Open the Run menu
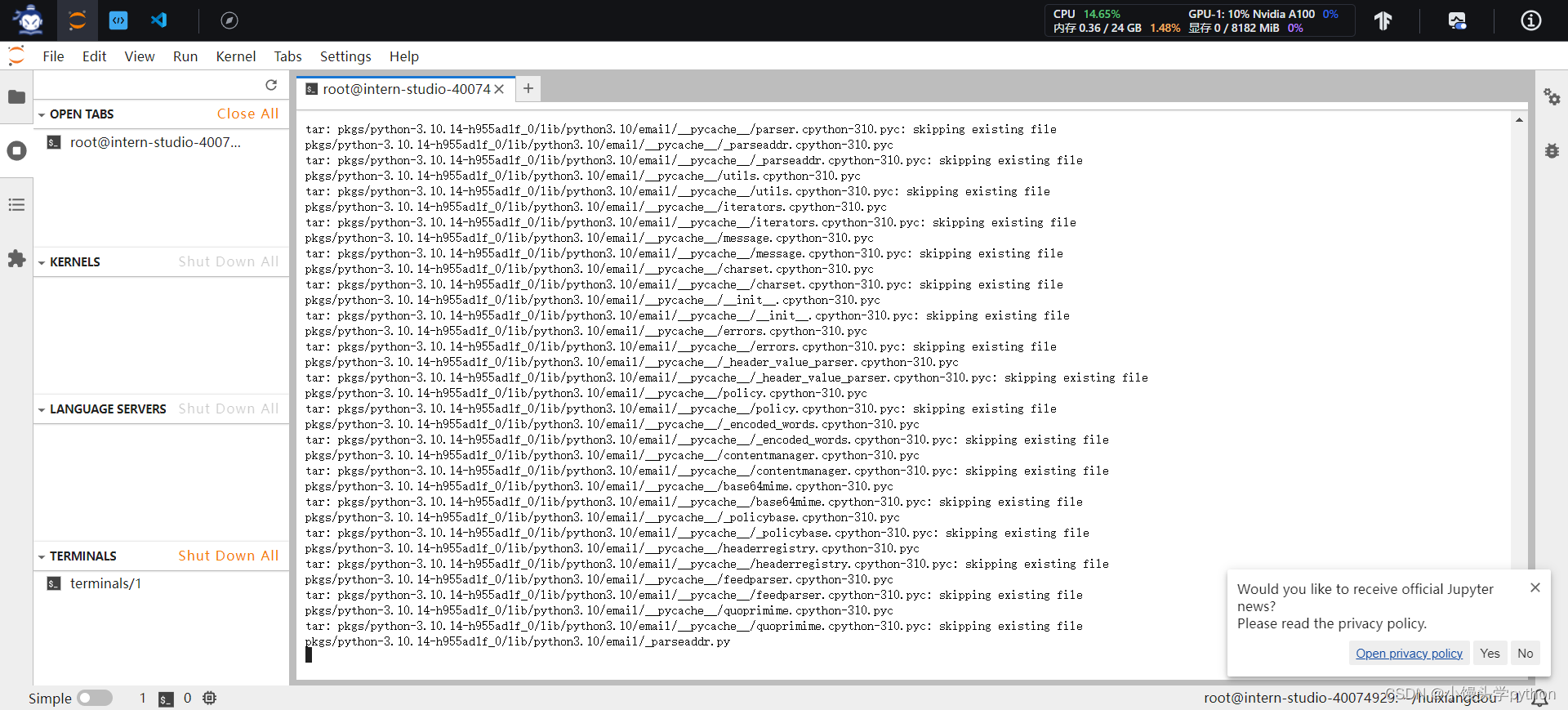Viewport: 1568px width, 710px height. 185,56
